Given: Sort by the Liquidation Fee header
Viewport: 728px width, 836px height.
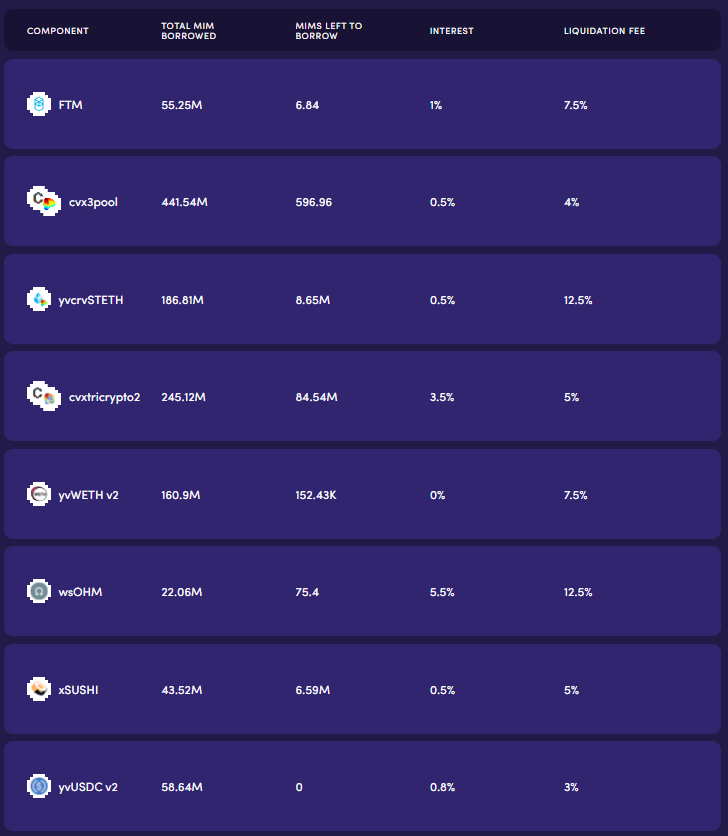Looking at the screenshot, I should [x=604, y=31].
